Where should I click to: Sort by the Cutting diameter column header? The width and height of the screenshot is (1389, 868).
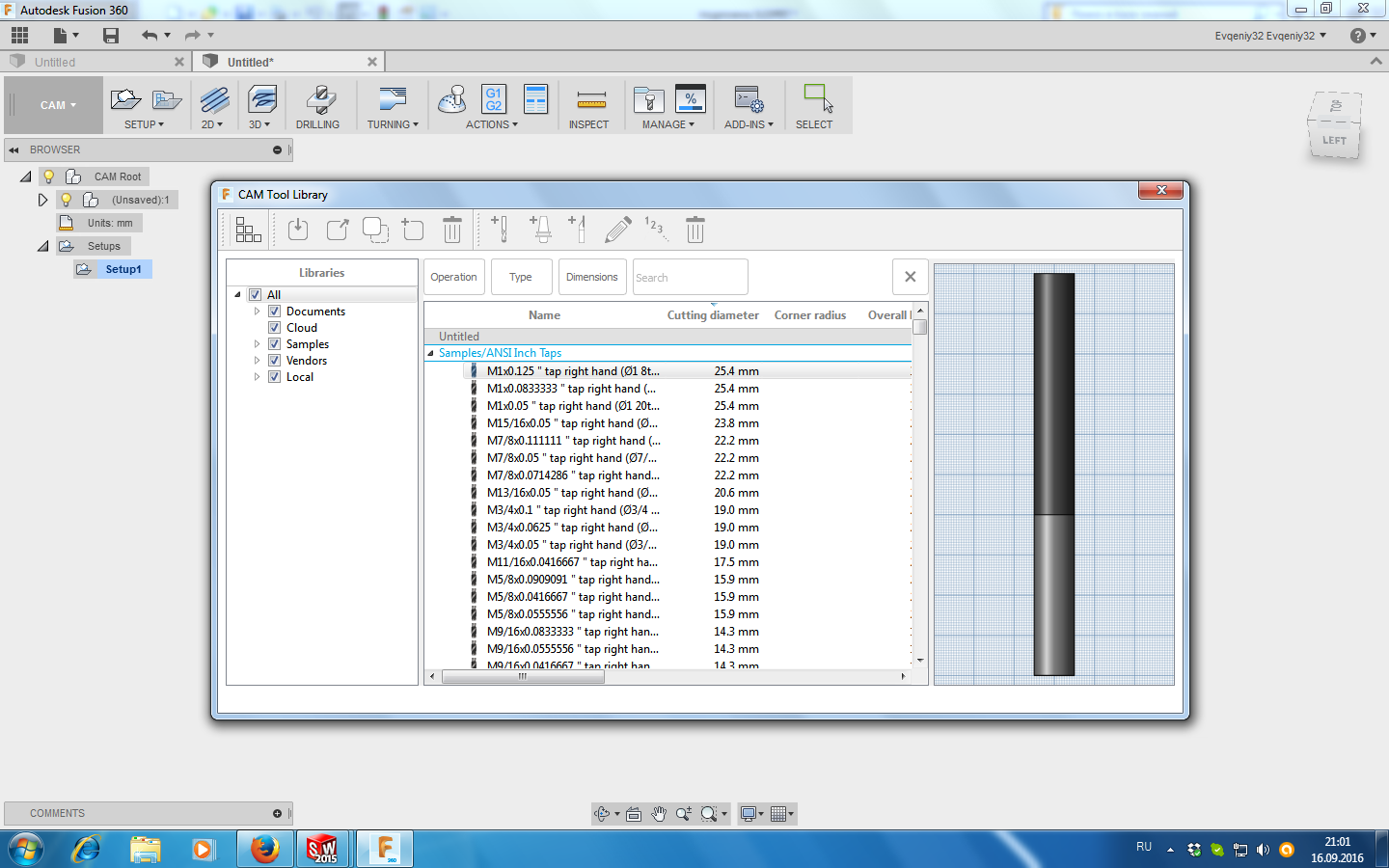pyautogui.click(x=713, y=315)
